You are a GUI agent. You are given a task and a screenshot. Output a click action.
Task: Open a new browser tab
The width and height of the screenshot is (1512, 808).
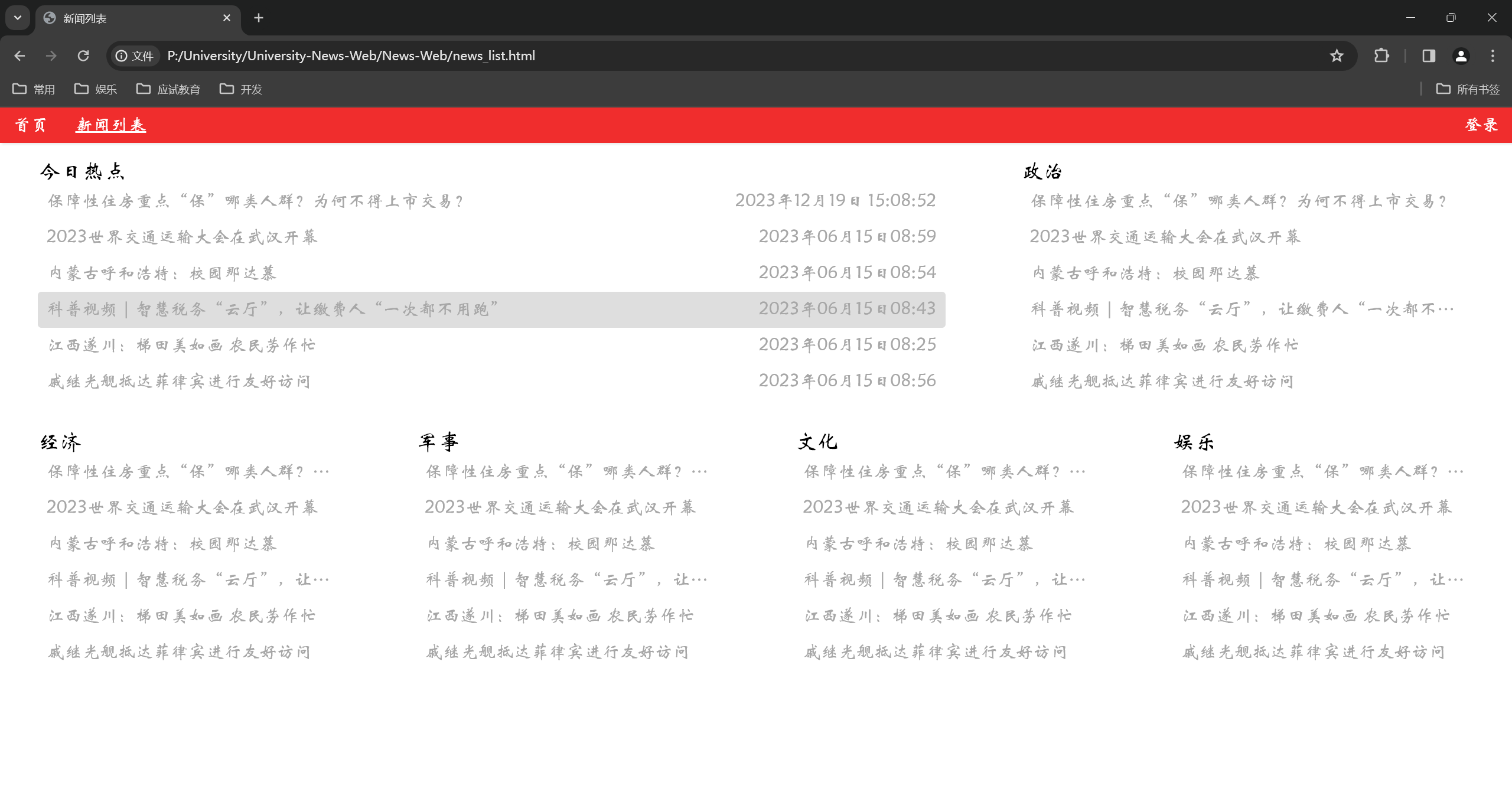[259, 18]
